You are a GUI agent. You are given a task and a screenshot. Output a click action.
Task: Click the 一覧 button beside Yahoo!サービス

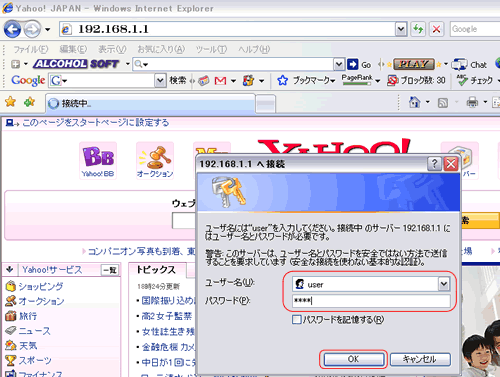(x=110, y=270)
